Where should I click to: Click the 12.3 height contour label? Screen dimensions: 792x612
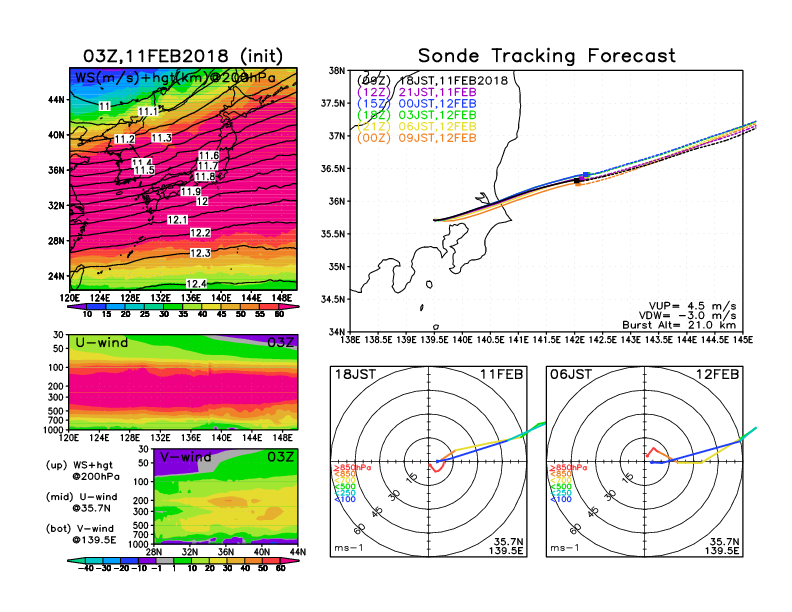point(201,253)
